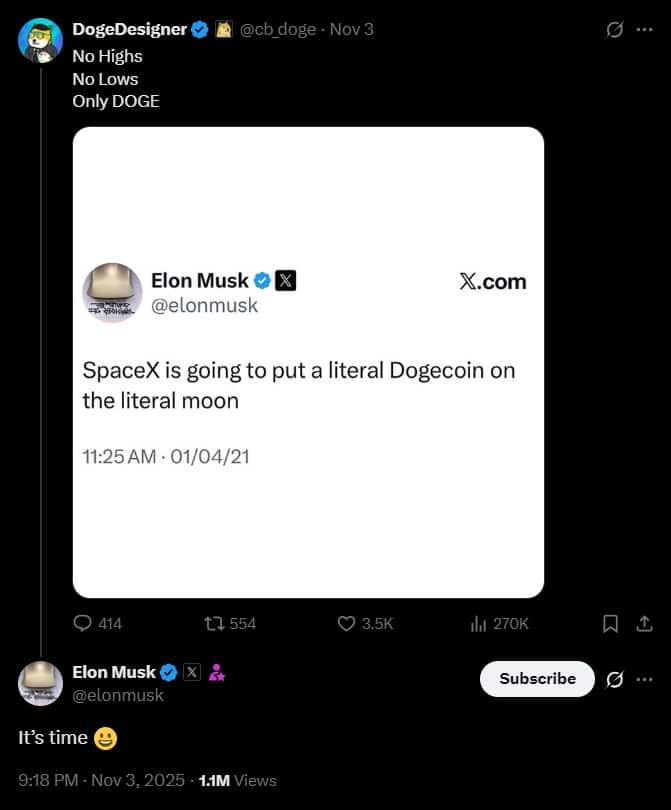
Task: Open more options on DogeDesigner's post
Action: click(645, 29)
